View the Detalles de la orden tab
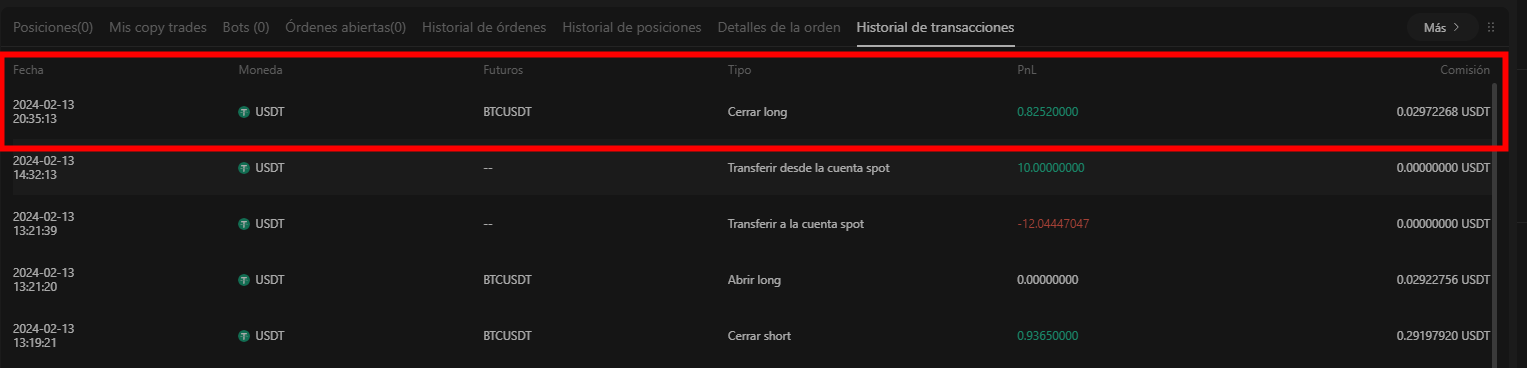The height and width of the screenshot is (368, 1527). click(x=779, y=27)
